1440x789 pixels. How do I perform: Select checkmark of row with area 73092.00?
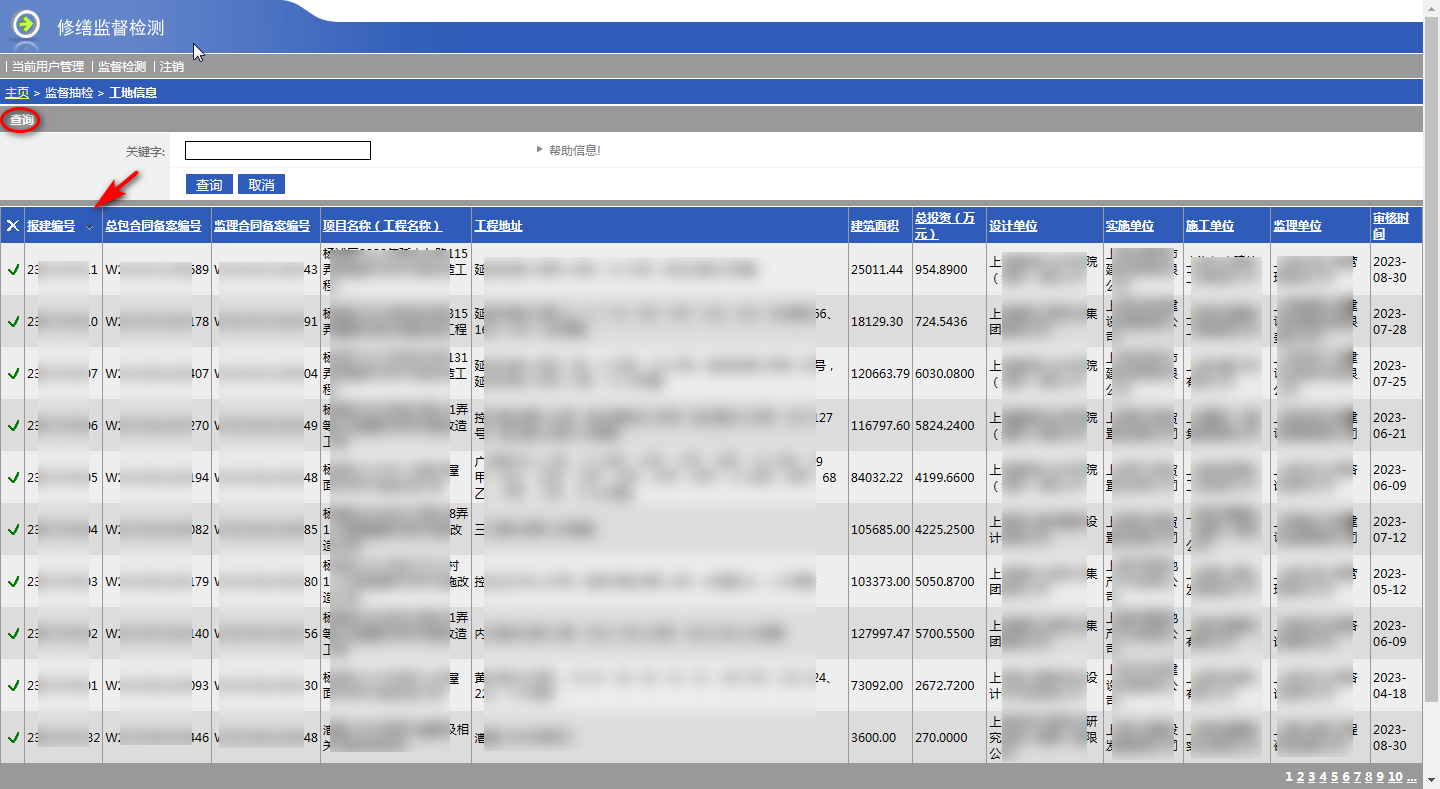pos(13,686)
